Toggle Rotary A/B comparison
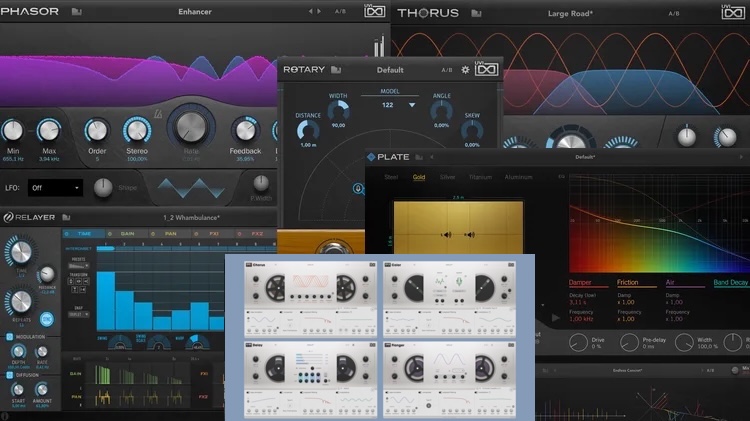This screenshot has width=750, height=421. click(x=447, y=70)
